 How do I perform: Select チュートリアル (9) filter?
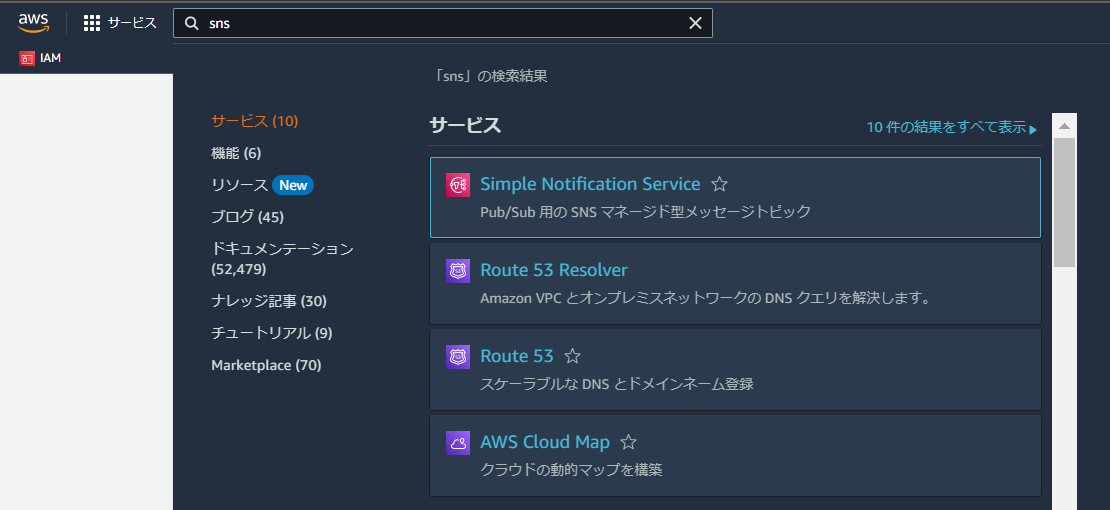pyautogui.click(x=272, y=334)
